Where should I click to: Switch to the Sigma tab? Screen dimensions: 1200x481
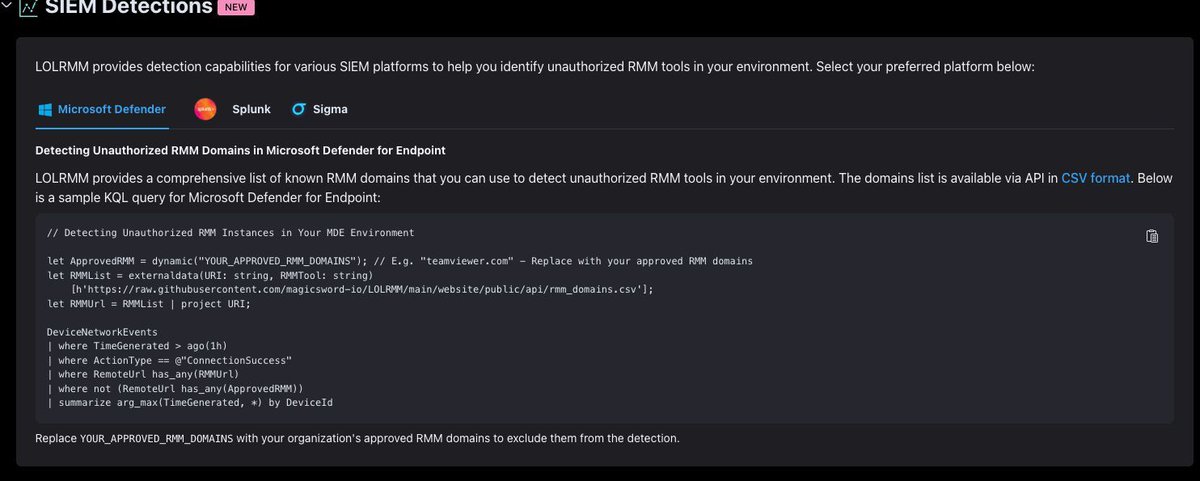320,109
